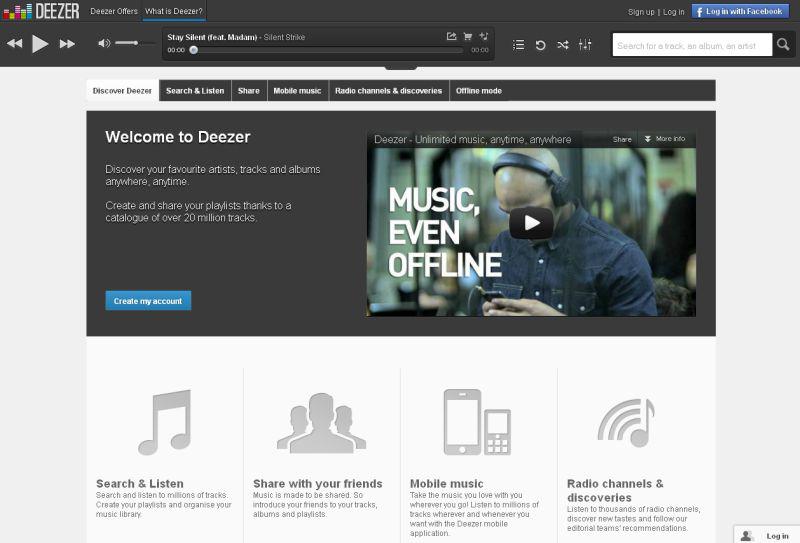Expand the video's More info dropdown
The width and height of the screenshot is (800, 543).
[665, 139]
